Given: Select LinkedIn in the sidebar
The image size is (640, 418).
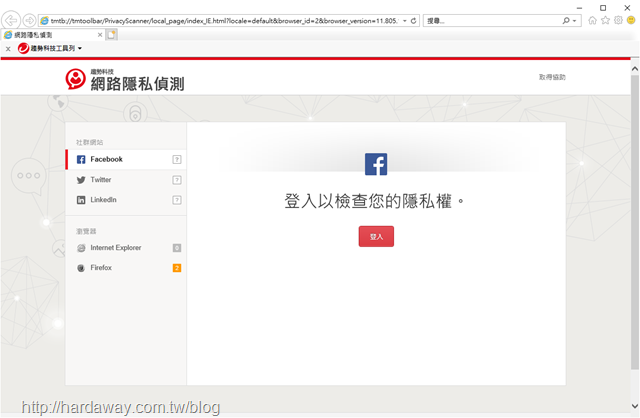Looking at the screenshot, I should coord(126,200).
